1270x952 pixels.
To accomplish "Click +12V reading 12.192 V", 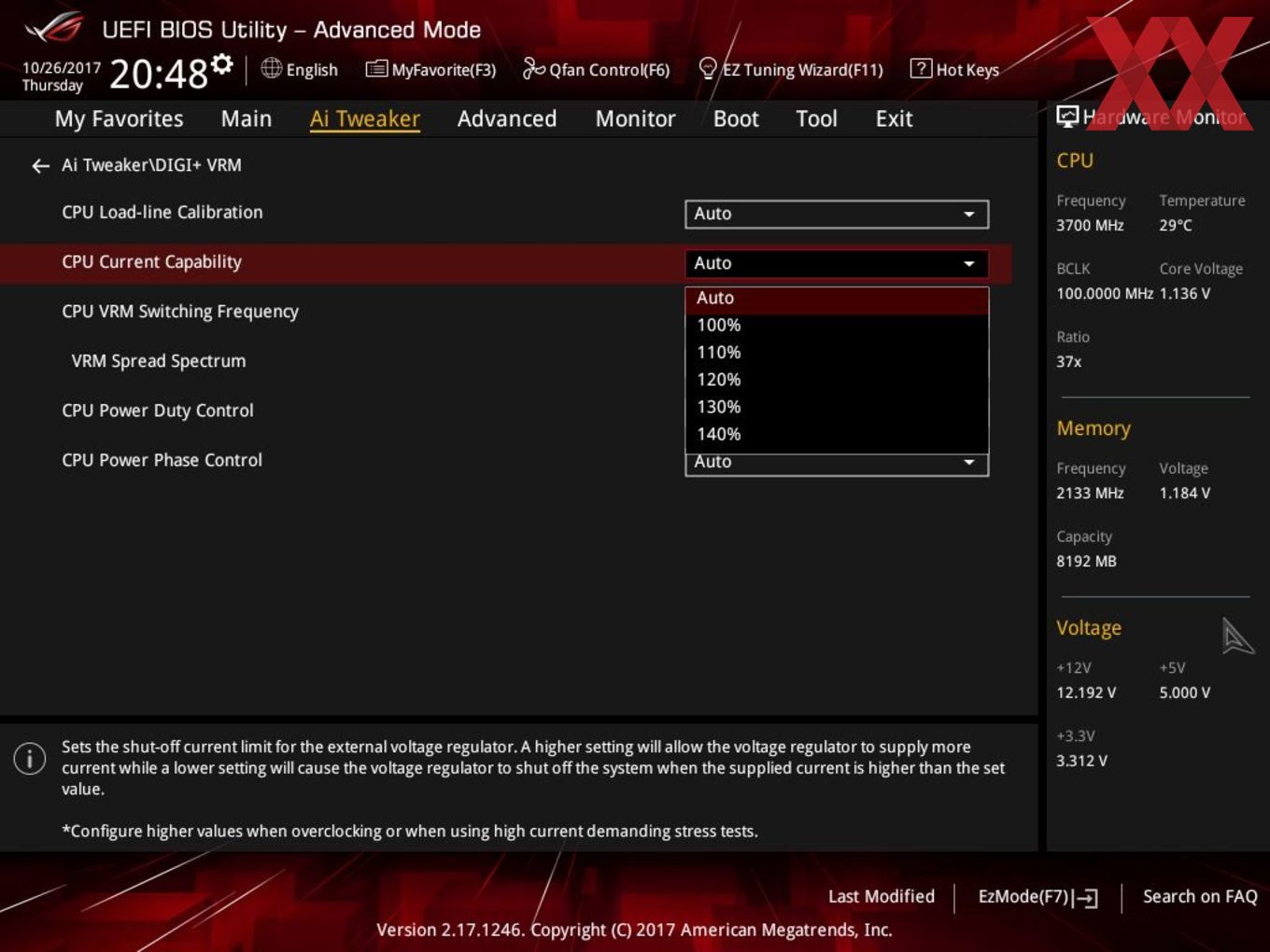I will click(x=1086, y=693).
